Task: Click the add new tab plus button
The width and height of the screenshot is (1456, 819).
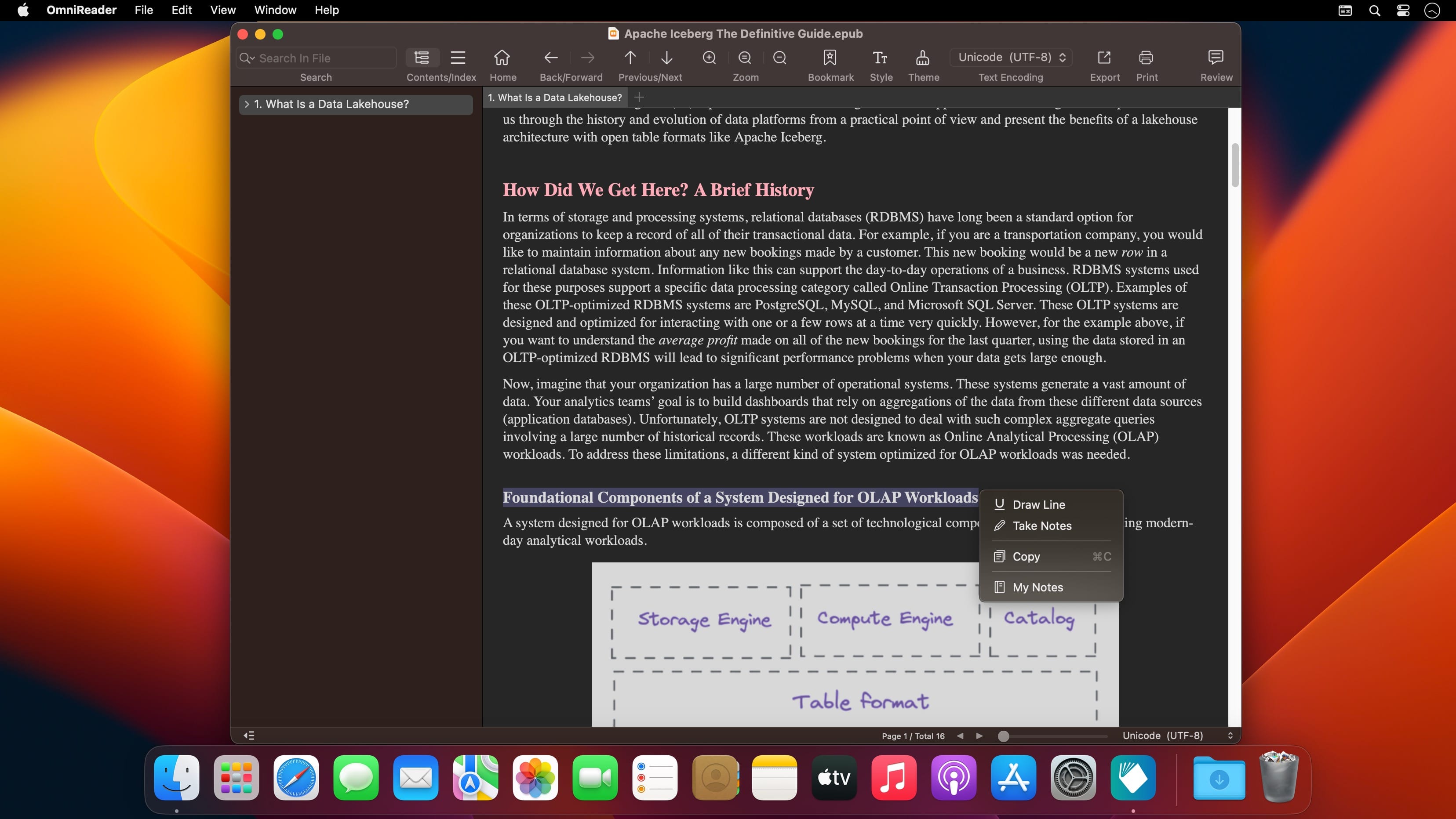Action: (x=638, y=97)
